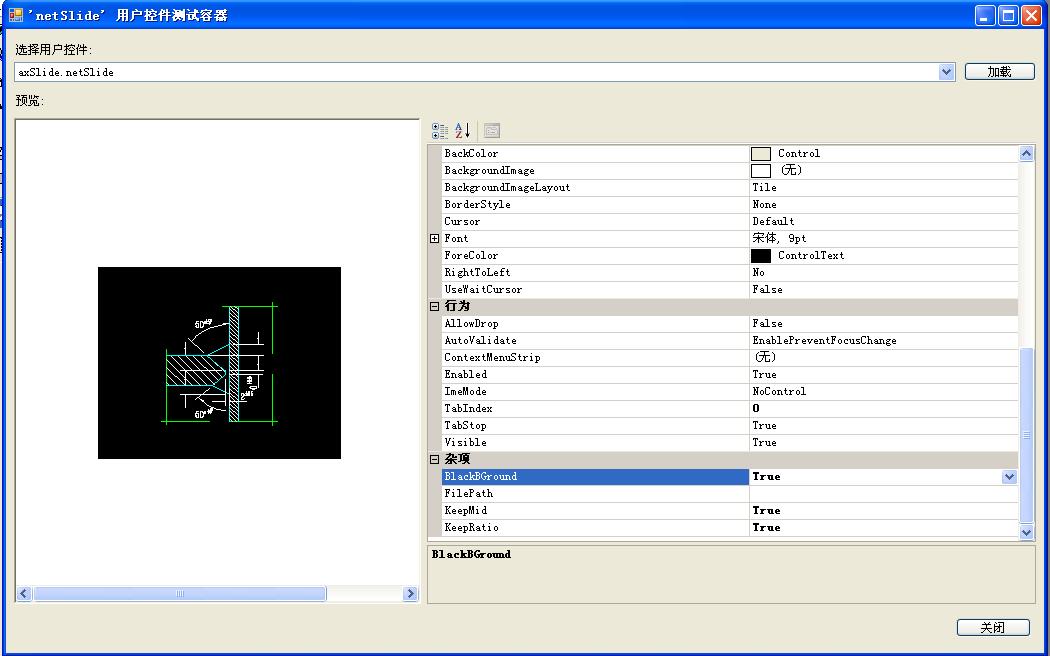Viewport: 1050px width, 656px height.
Task: Select the KeepMid property row
Action: coord(729,511)
